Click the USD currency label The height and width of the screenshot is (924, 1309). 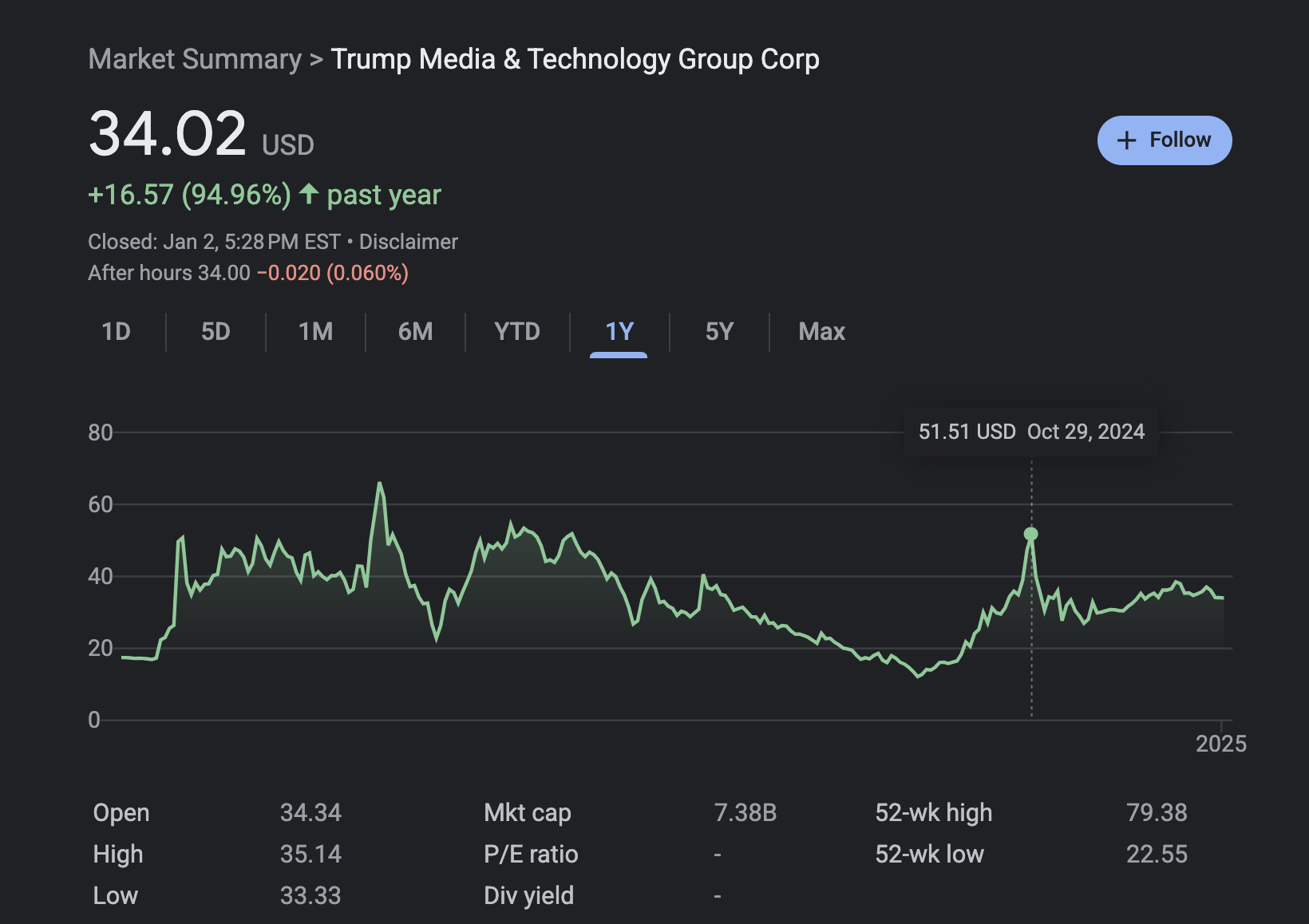tap(288, 145)
